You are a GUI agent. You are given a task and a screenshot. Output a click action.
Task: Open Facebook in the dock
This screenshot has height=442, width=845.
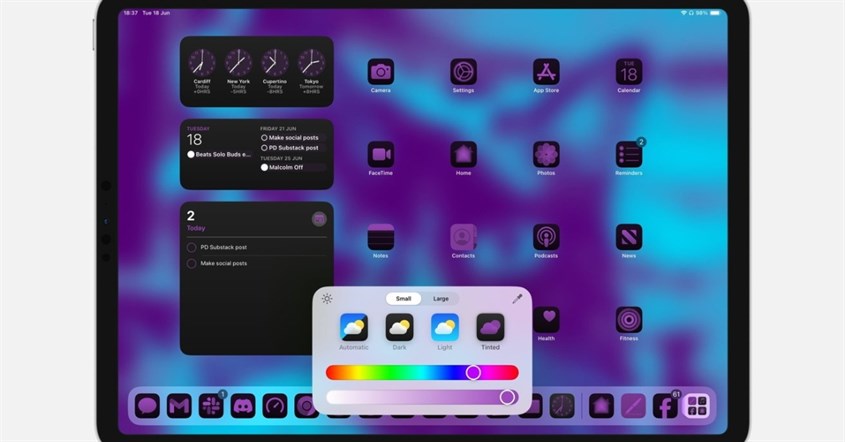pyautogui.click(x=664, y=406)
